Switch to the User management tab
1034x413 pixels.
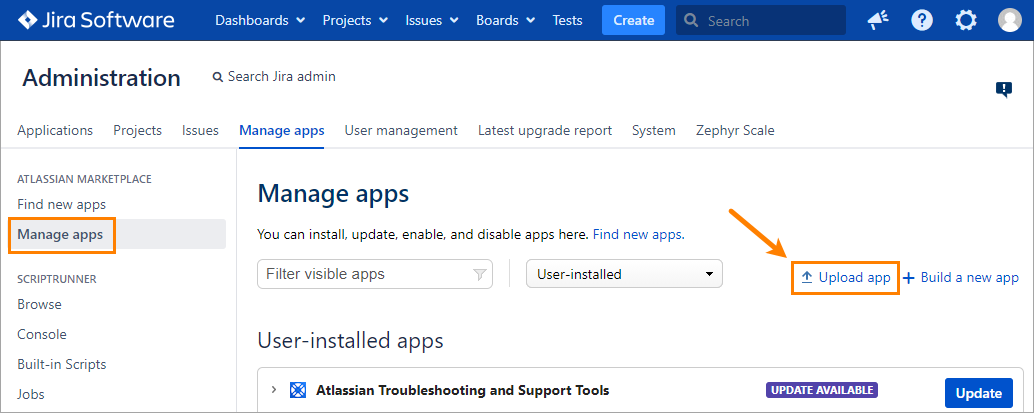(401, 131)
